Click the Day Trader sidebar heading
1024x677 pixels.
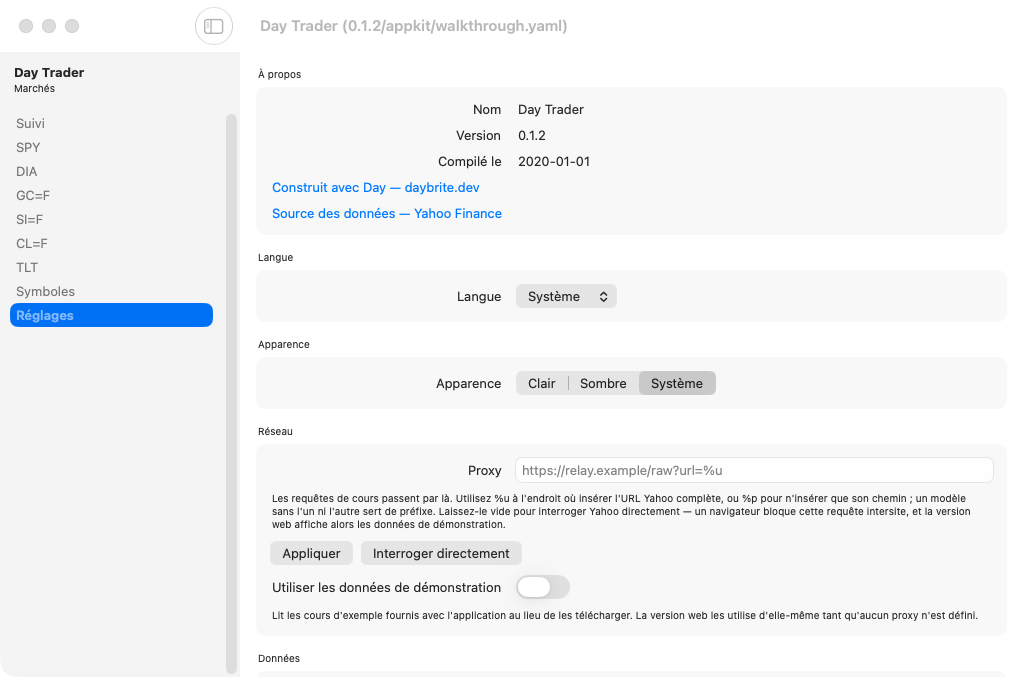(49, 72)
